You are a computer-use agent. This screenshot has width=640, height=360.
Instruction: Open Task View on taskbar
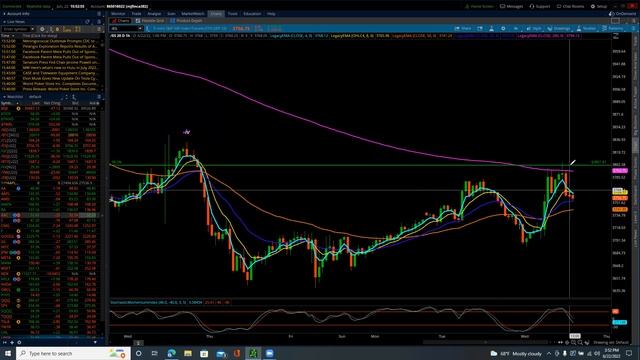[x=155, y=353]
